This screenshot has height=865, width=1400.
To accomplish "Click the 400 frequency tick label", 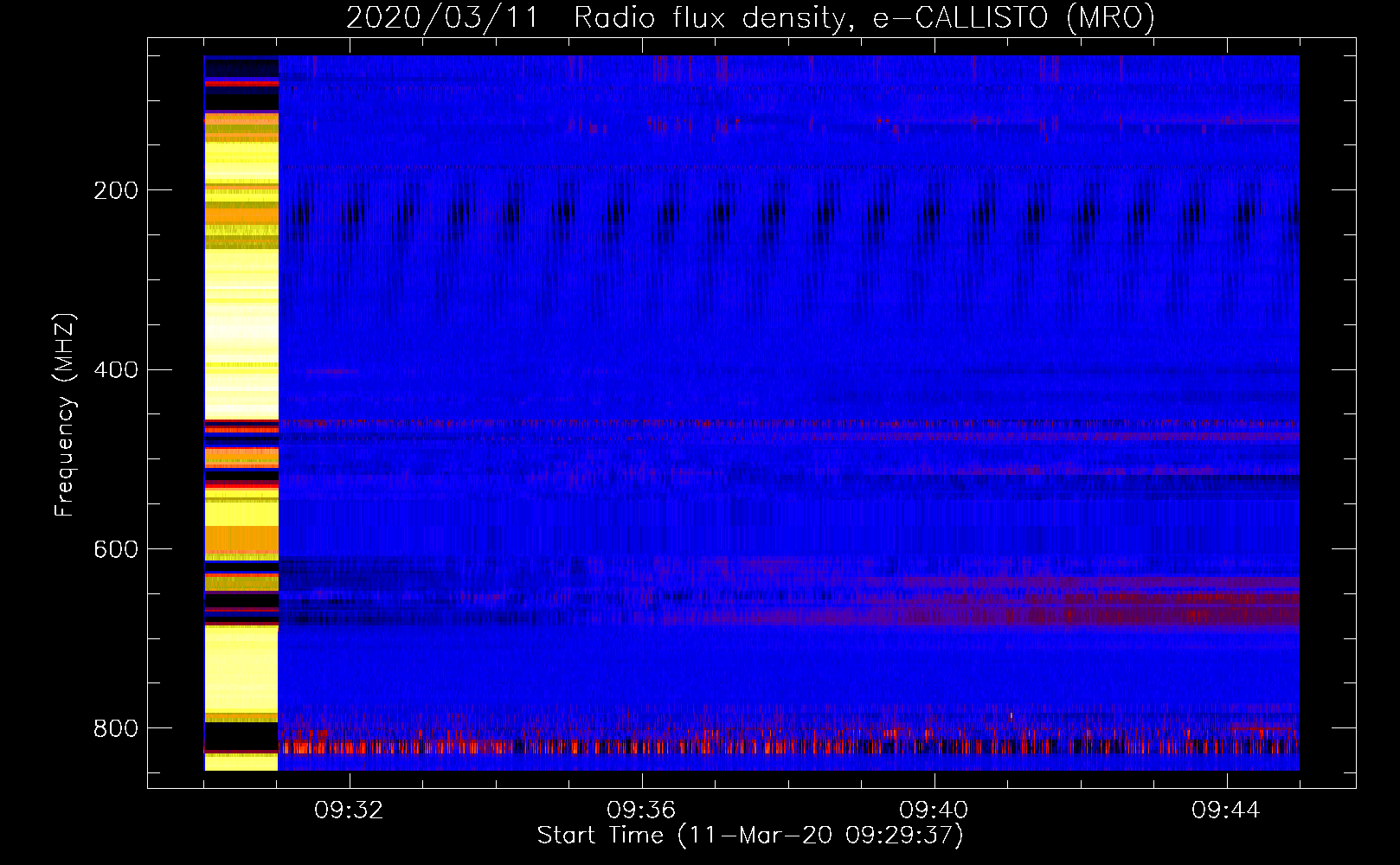I will point(116,370).
